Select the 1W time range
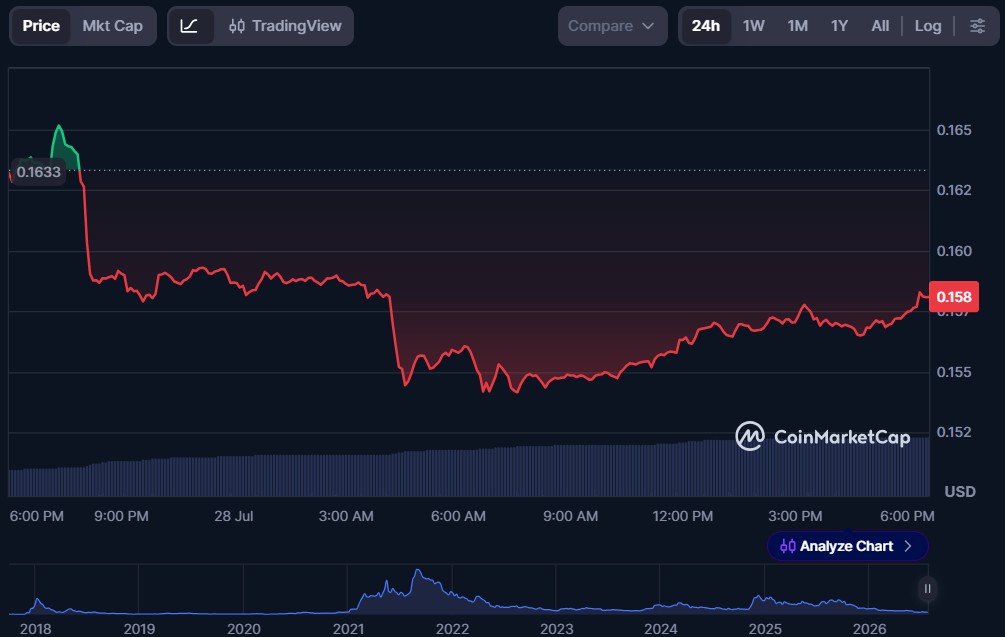Viewport: 1005px width, 637px height. click(x=754, y=26)
